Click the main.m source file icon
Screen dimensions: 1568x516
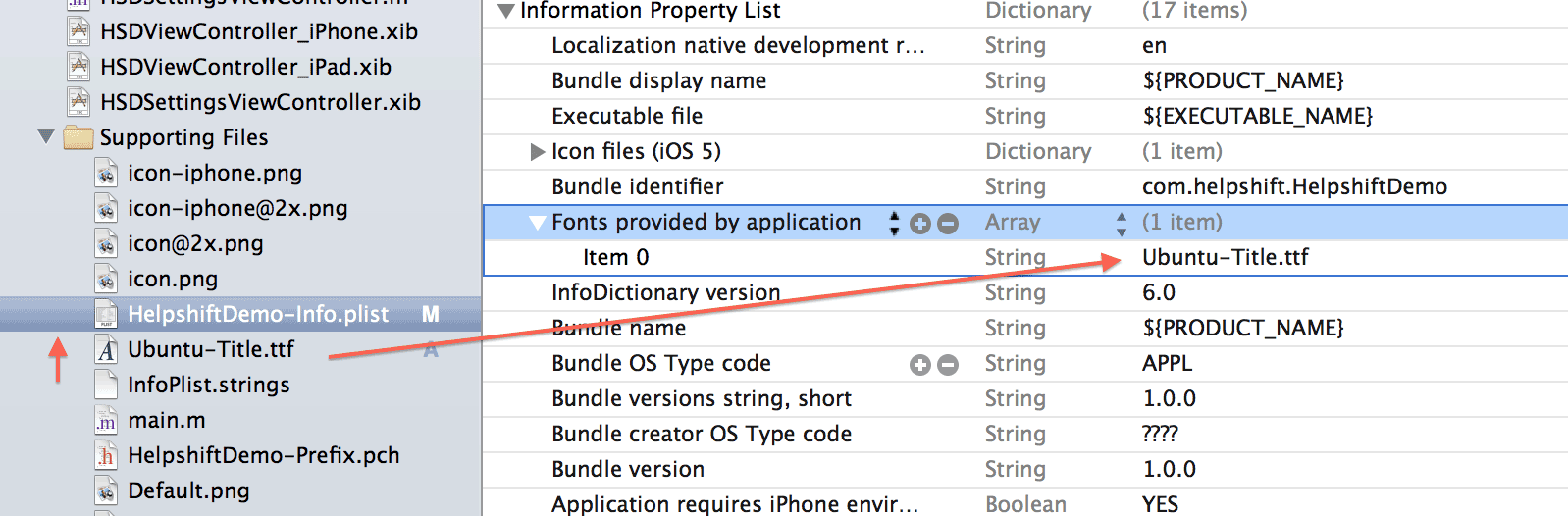[106, 421]
